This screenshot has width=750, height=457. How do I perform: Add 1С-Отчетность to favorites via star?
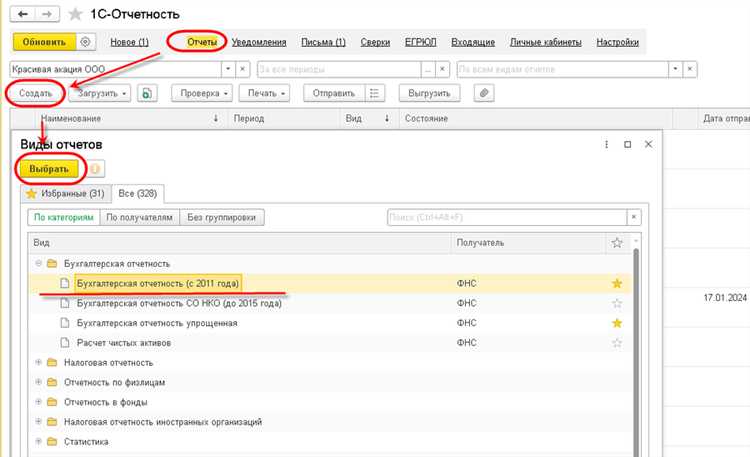click(75, 14)
